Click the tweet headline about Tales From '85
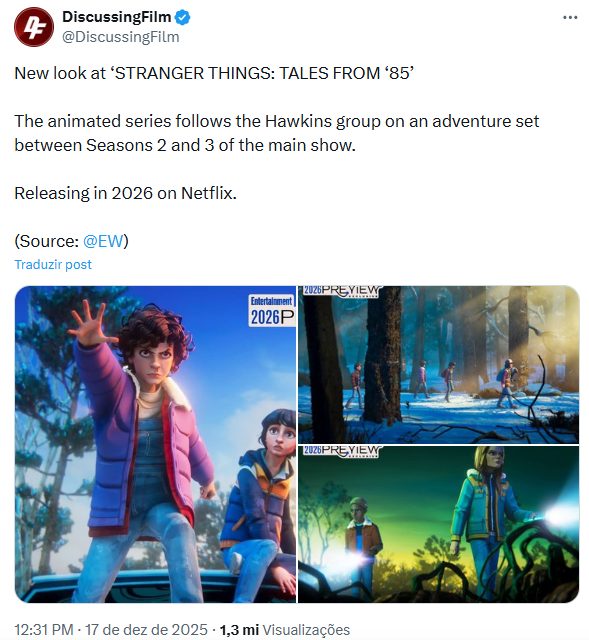Screen dimensions: 589x640 214,73
